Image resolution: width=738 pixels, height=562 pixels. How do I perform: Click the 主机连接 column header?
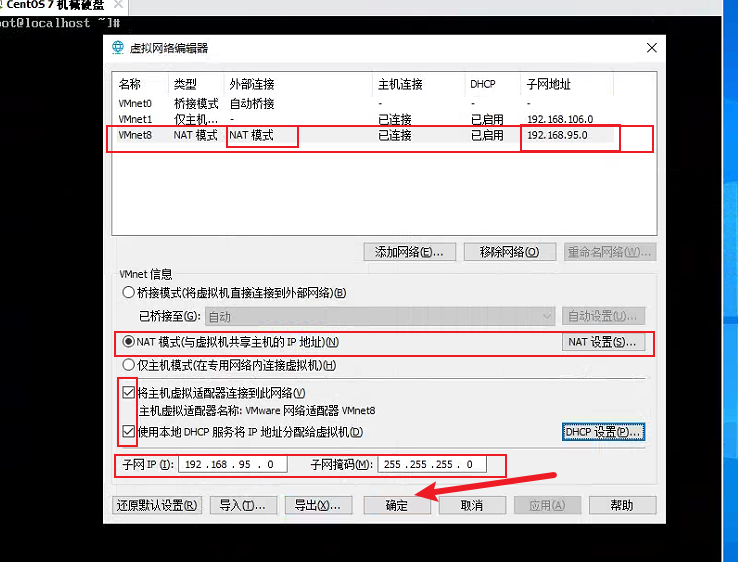419,84
